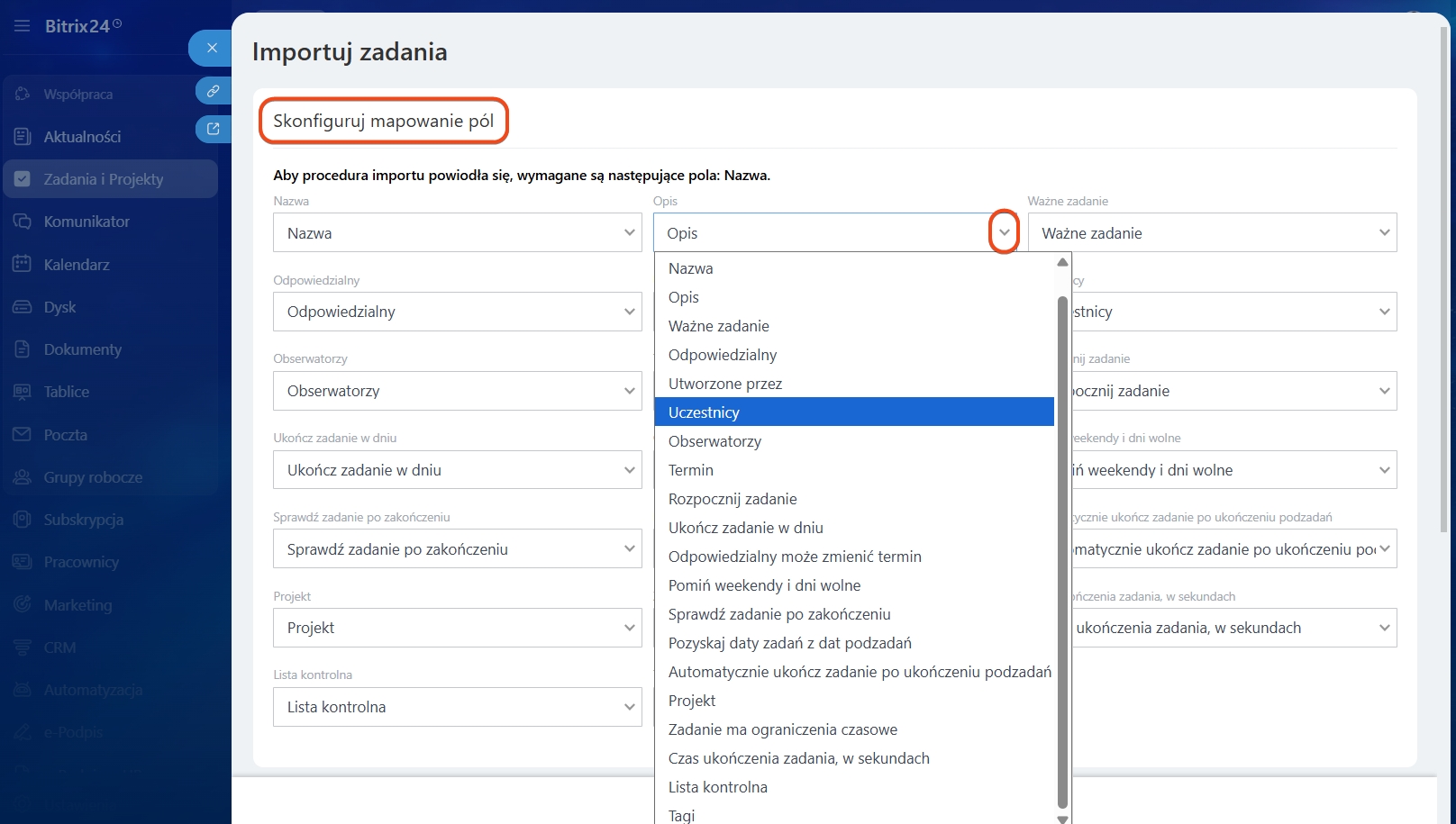Click the open in new window icon
The height and width of the screenshot is (824, 1456).
pos(213,129)
